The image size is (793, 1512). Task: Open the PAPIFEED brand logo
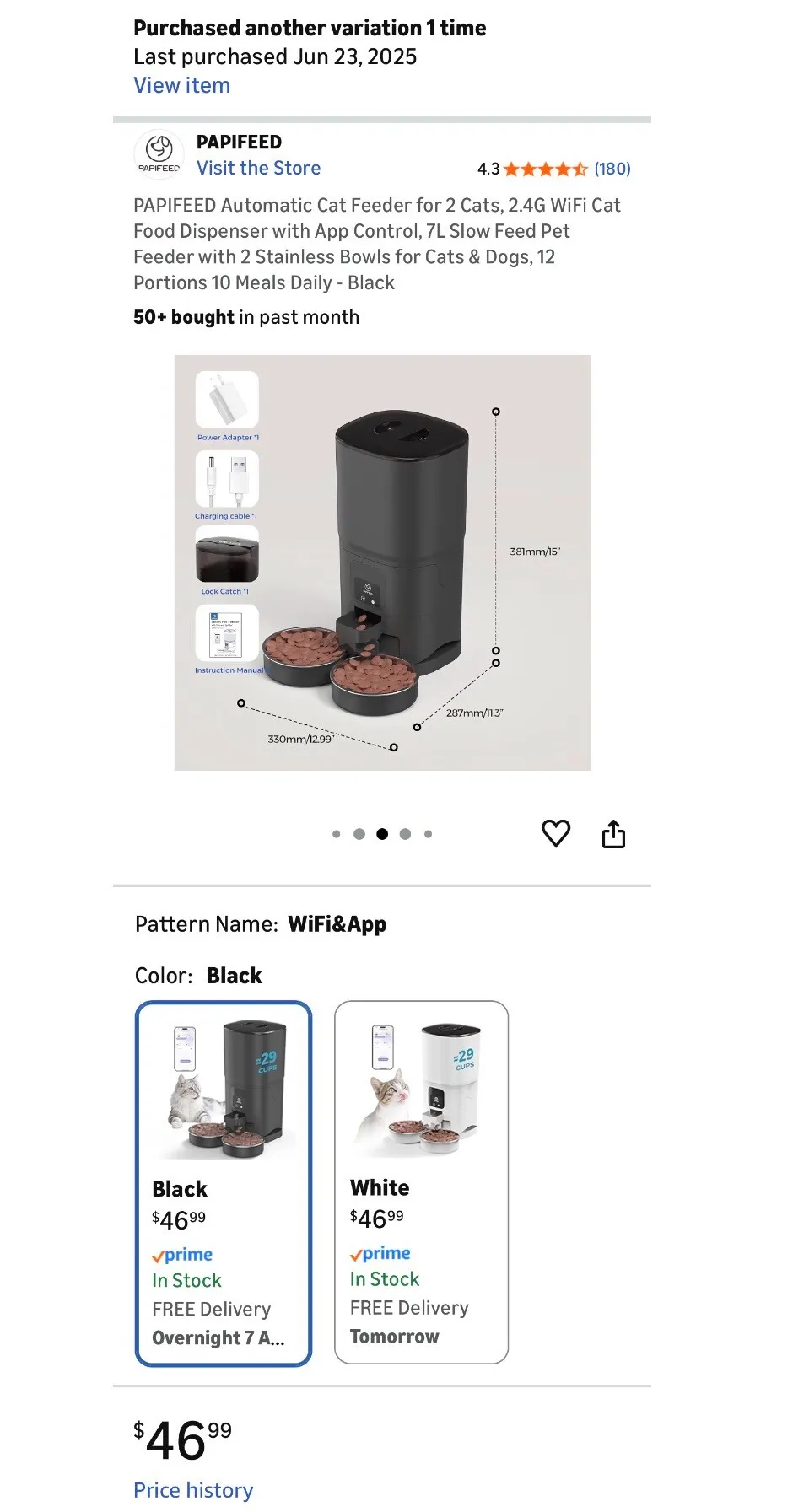(159, 154)
